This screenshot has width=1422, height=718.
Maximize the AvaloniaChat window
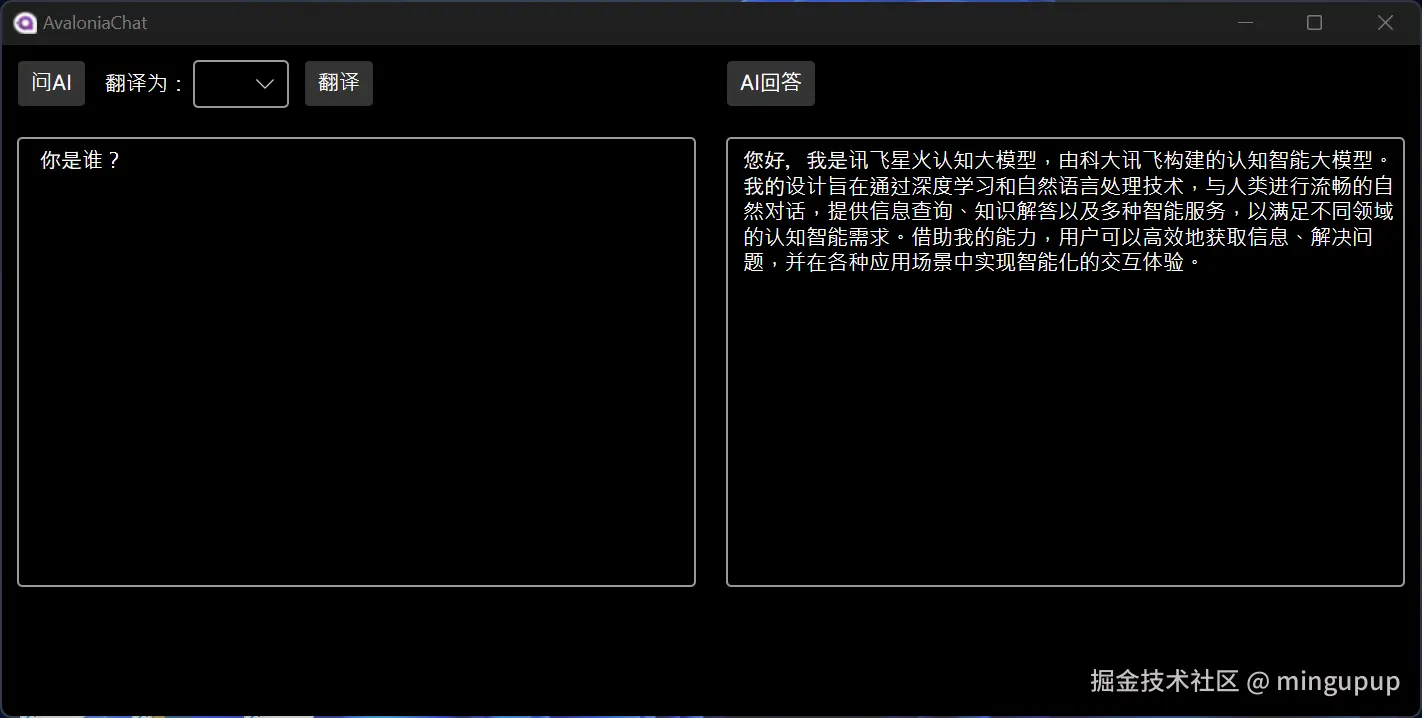(1314, 22)
